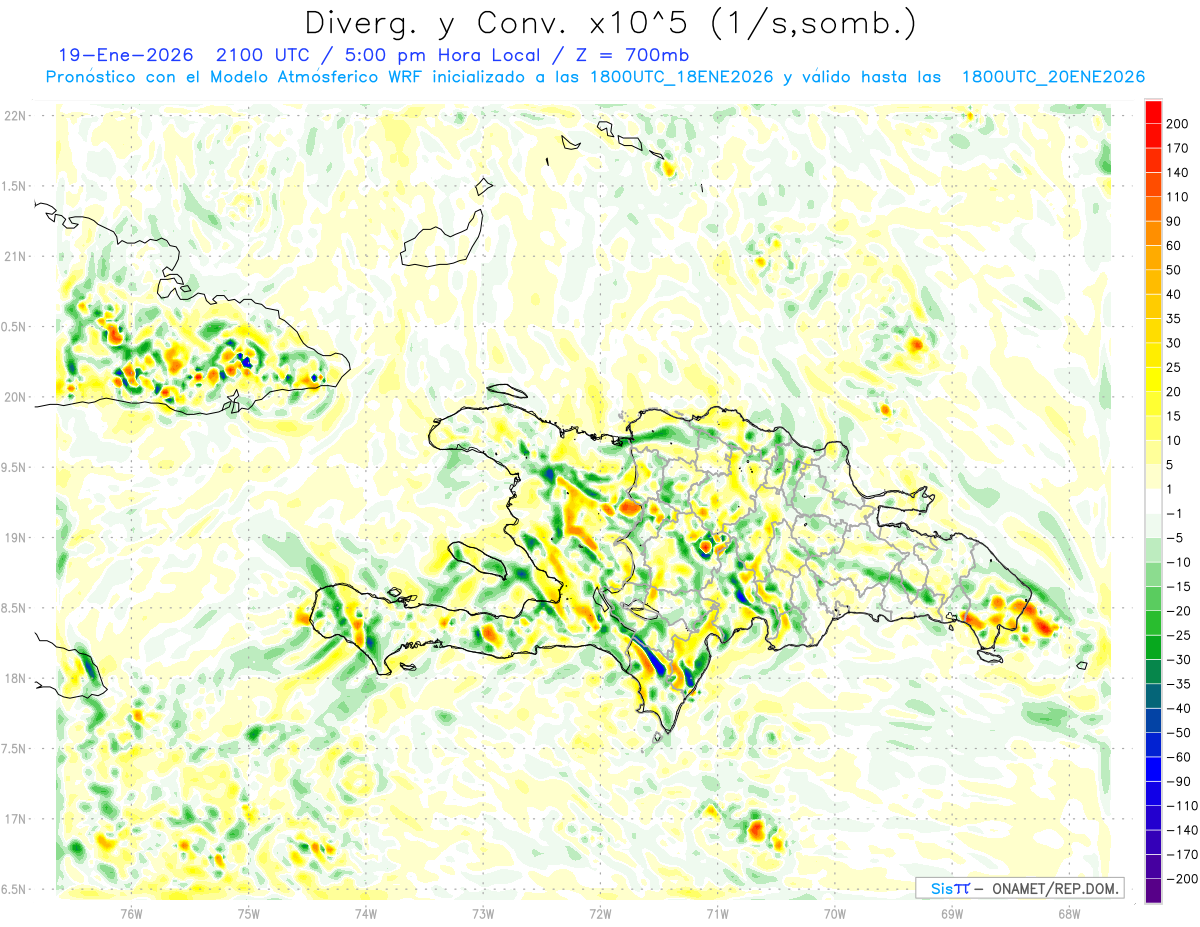Click the '-90' color bar label
This screenshot has height=927, width=1200.
click(x=1180, y=782)
